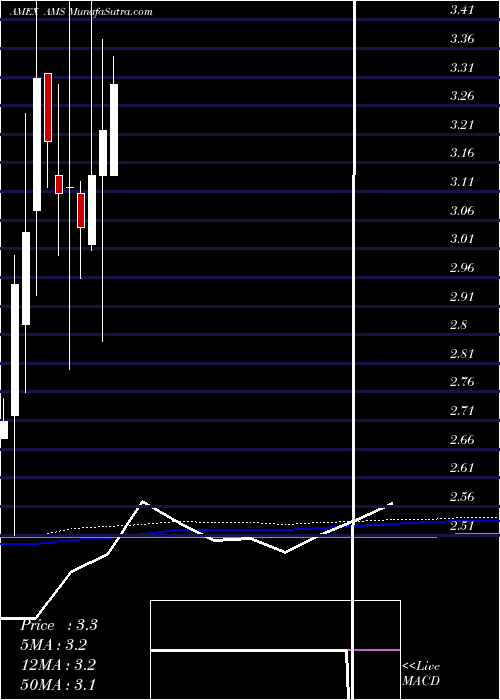Click the 2.66 price level label
500x700 pixels.
coord(462,439)
